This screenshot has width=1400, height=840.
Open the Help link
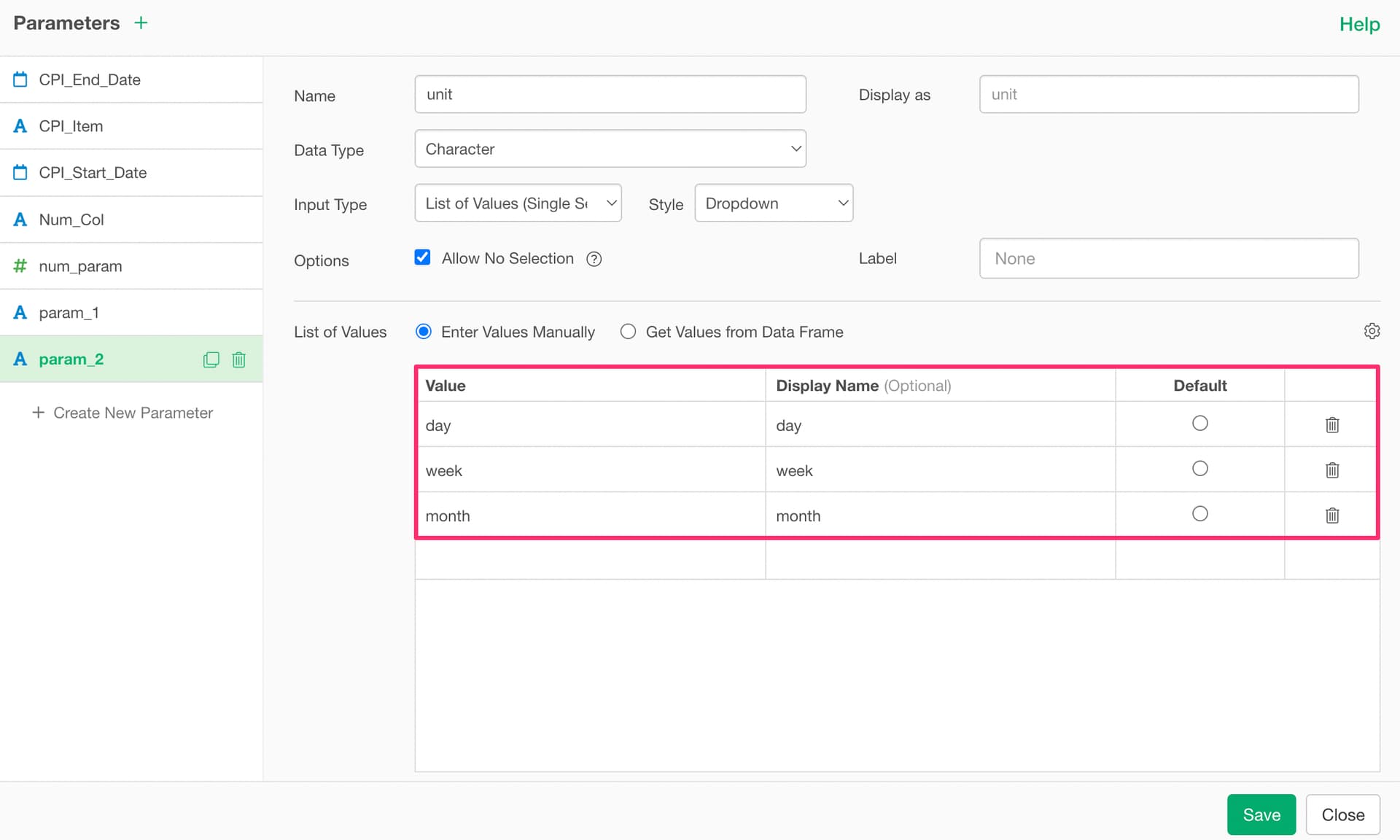tap(1359, 24)
